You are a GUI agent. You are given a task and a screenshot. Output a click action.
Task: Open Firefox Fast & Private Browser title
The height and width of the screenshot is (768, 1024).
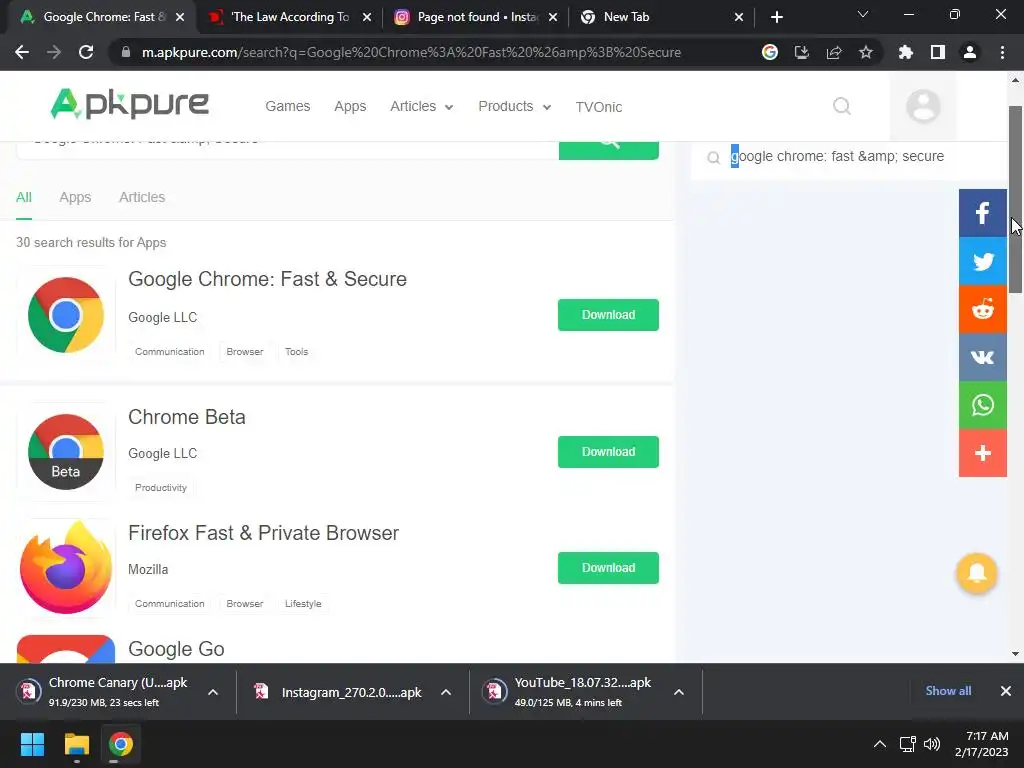(x=263, y=533)
